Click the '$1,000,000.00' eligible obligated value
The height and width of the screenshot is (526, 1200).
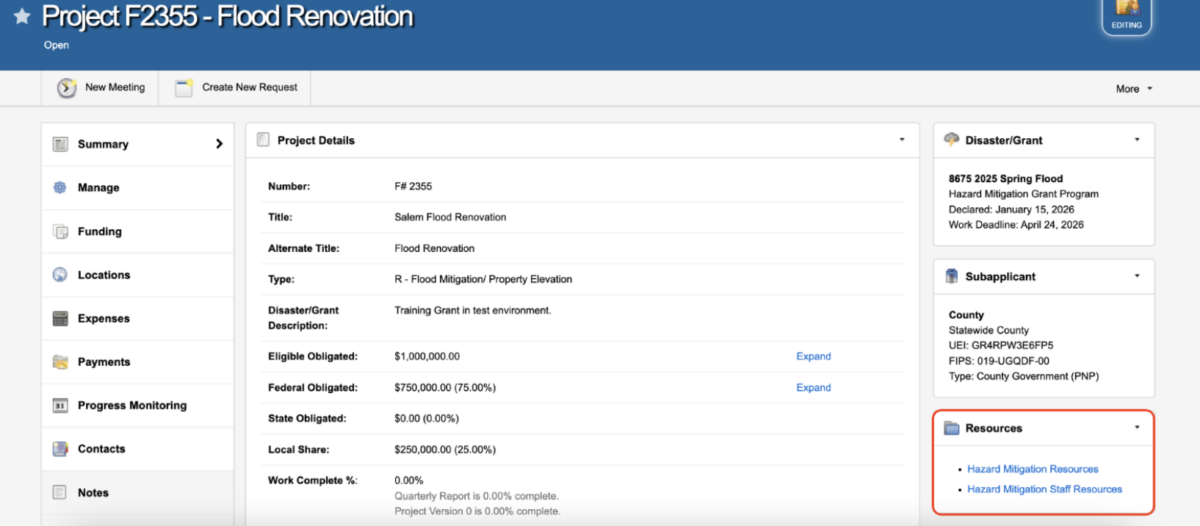pos(428,356)
